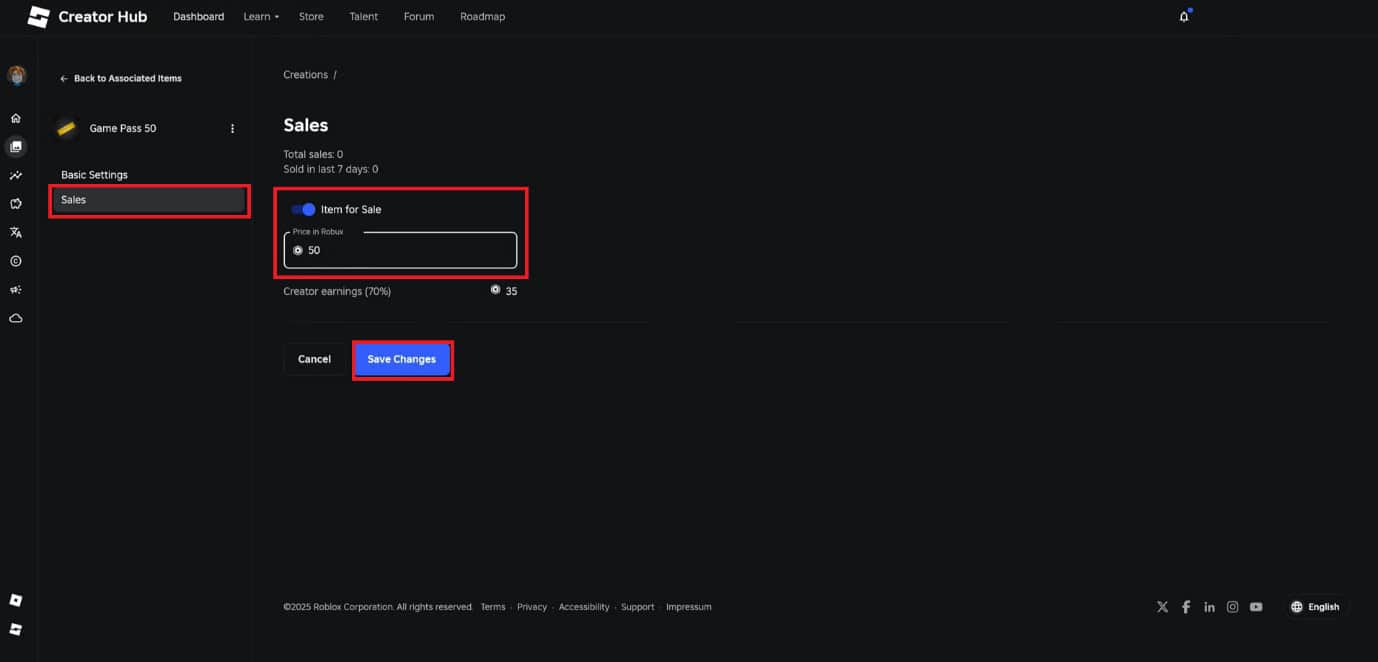Screen dimensions: 1378x662
Task: Open the YouTube social link
Action: 1256,607
